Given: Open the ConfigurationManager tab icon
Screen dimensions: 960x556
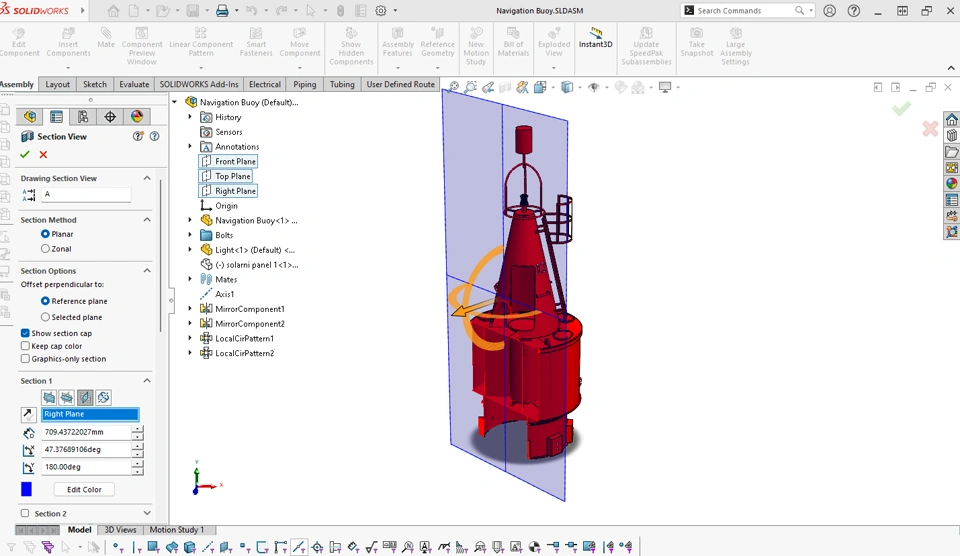Looking at the screenshot, I should (83, 117).
